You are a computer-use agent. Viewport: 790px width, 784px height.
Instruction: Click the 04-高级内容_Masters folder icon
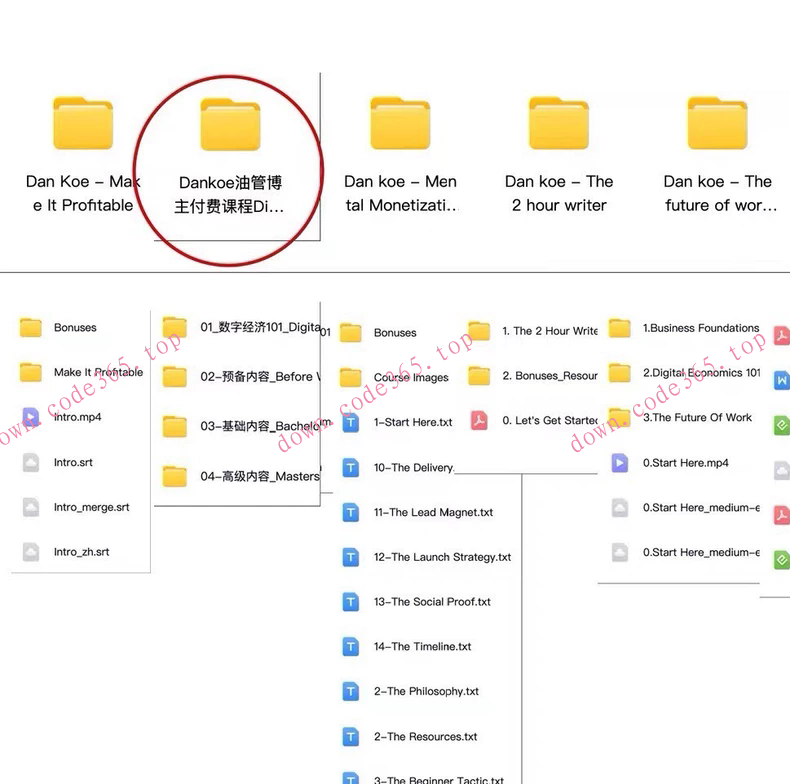coord(174,476)
